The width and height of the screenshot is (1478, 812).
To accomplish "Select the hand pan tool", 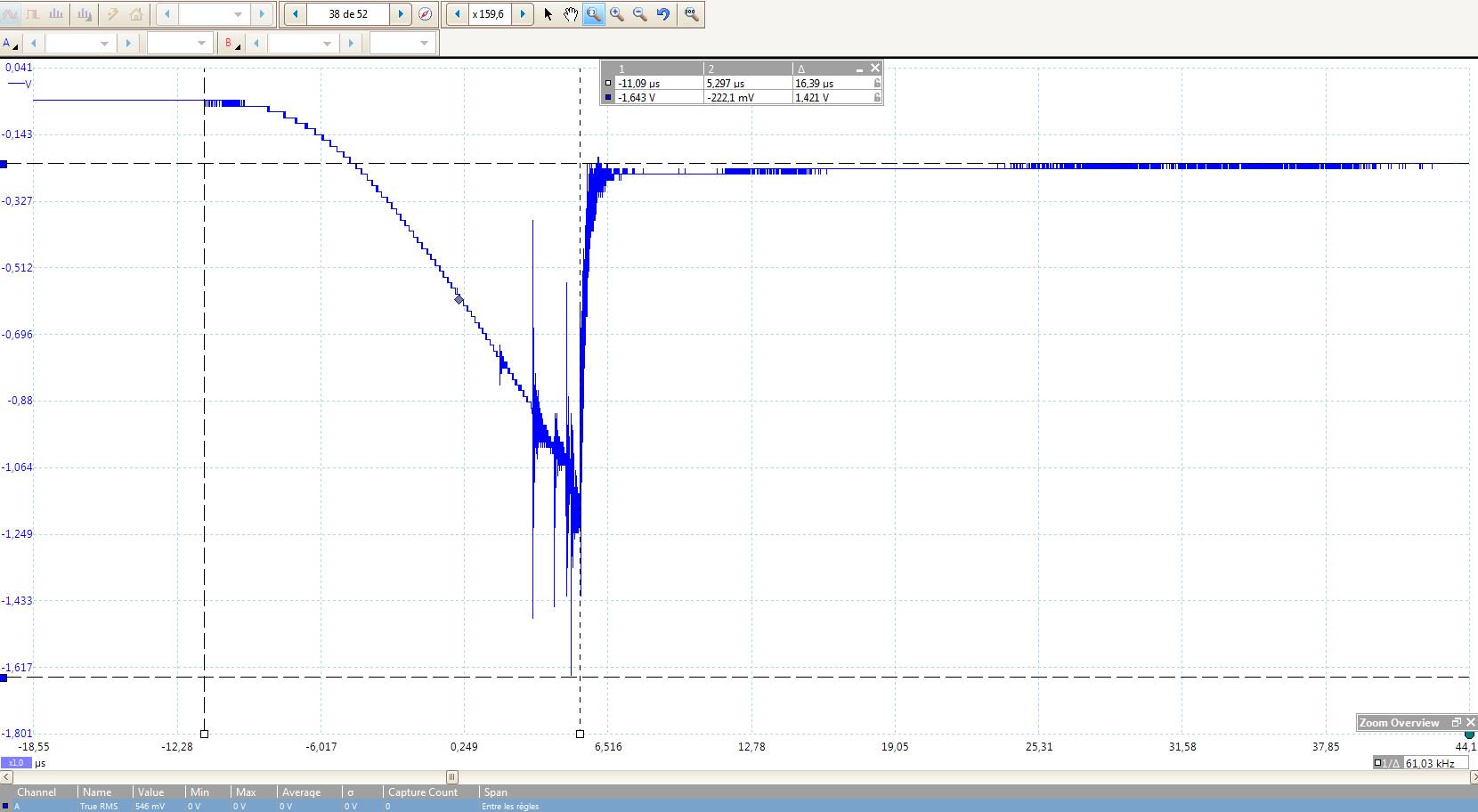I will pyautogui.click(x=570, y=14).
